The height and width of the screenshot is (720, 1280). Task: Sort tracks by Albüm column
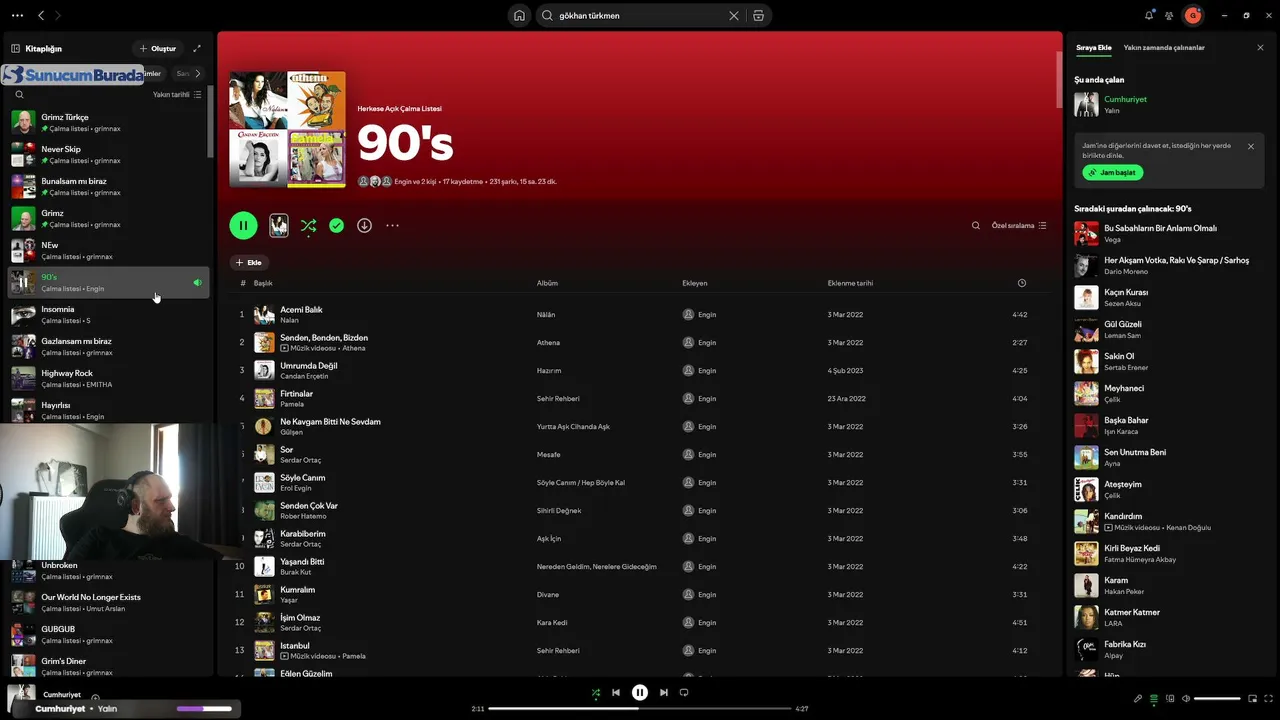point(547,283)
